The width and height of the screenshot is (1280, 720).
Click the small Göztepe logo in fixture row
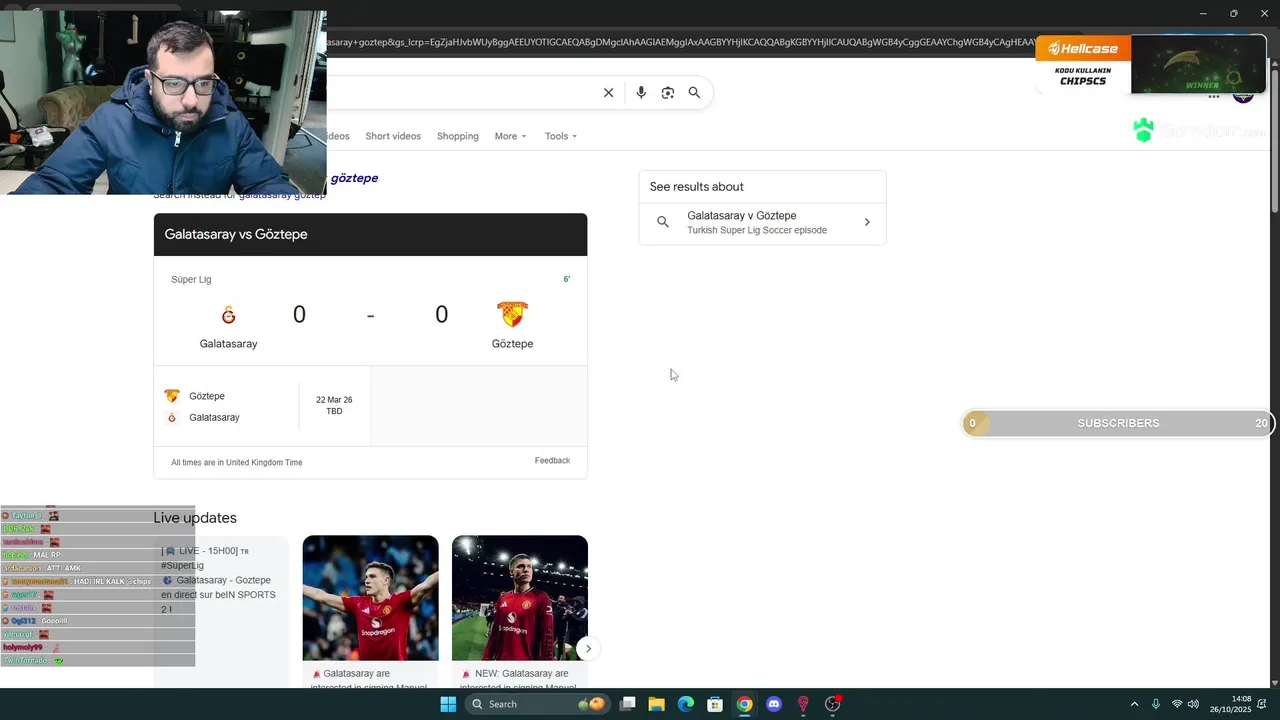(x=172, y=396)
